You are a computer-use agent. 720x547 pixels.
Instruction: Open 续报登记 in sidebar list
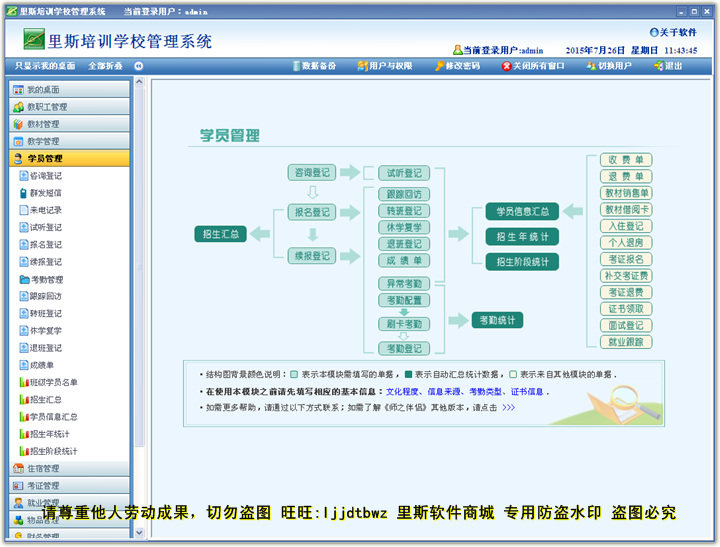point(40,262)
